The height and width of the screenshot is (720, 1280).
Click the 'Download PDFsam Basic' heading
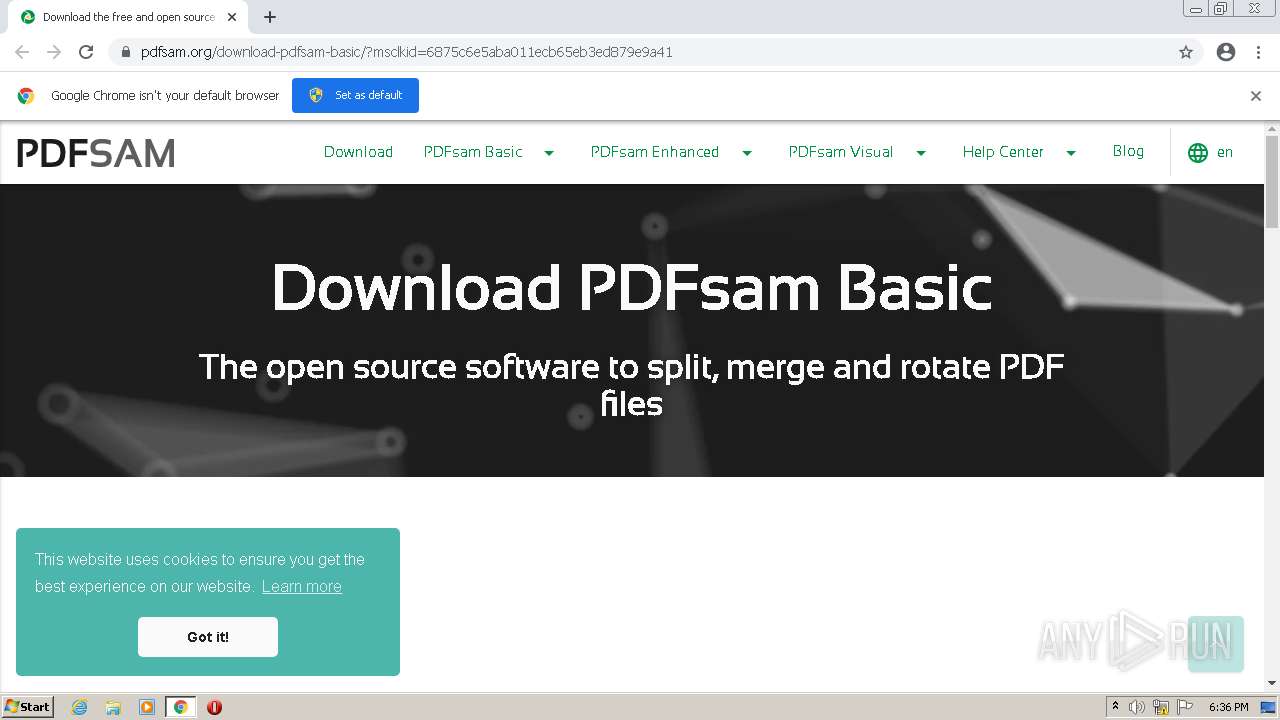pyautogui.click(x=632, y=287)
